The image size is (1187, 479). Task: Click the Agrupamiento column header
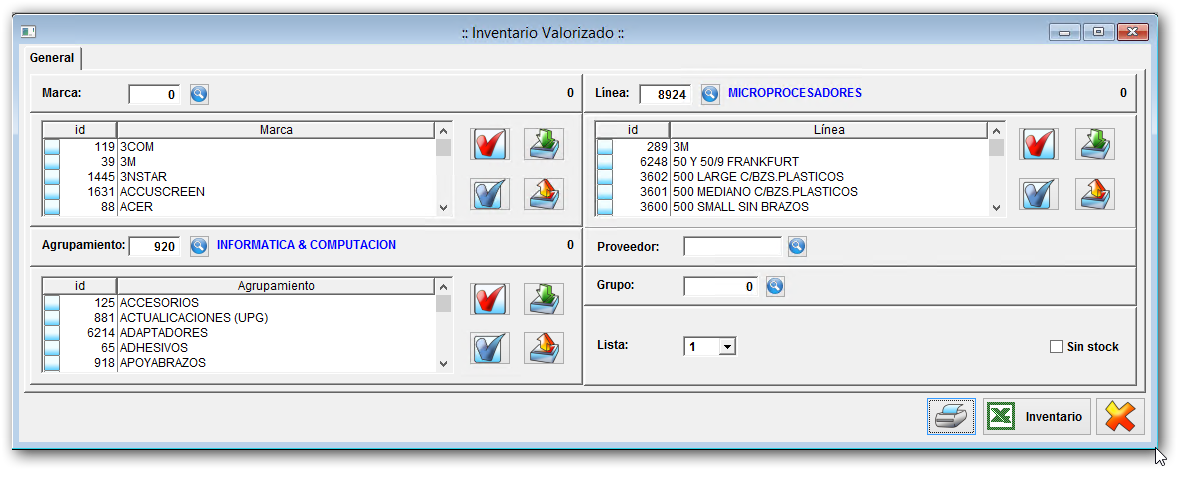pos(276,286)
